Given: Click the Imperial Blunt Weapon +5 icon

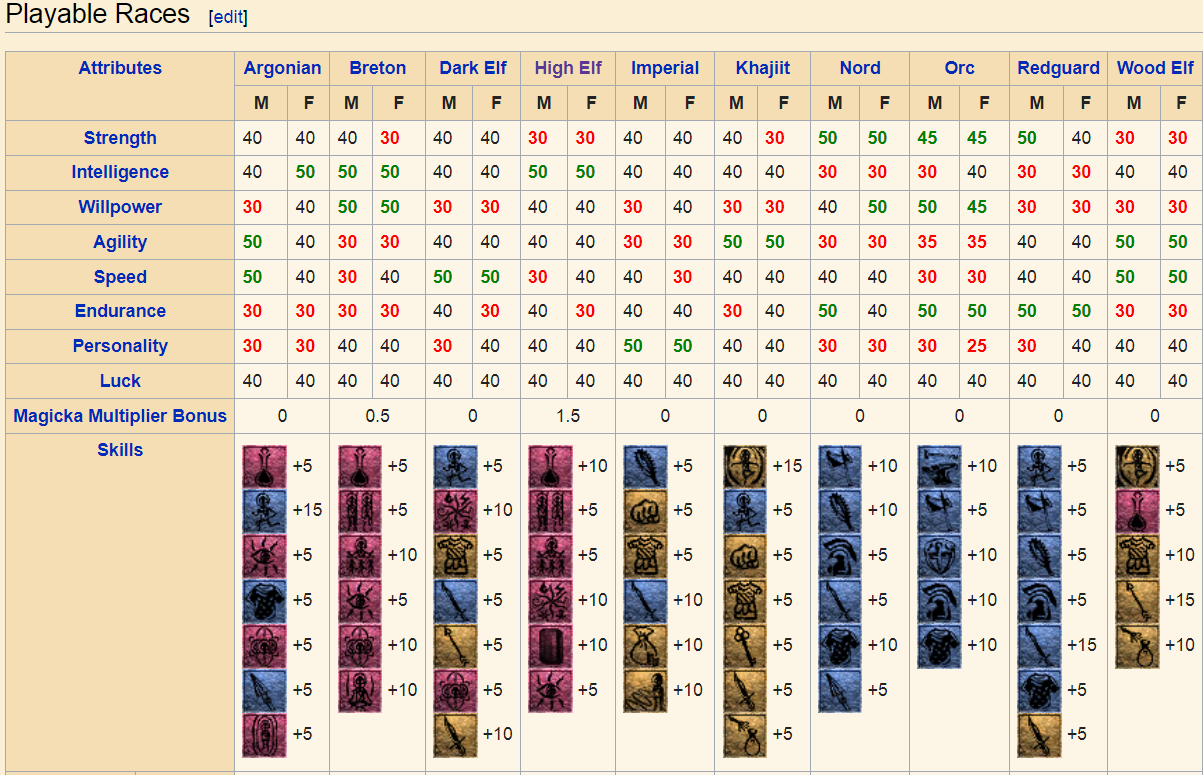Looking at the screenshot, I should click(645, 467).
